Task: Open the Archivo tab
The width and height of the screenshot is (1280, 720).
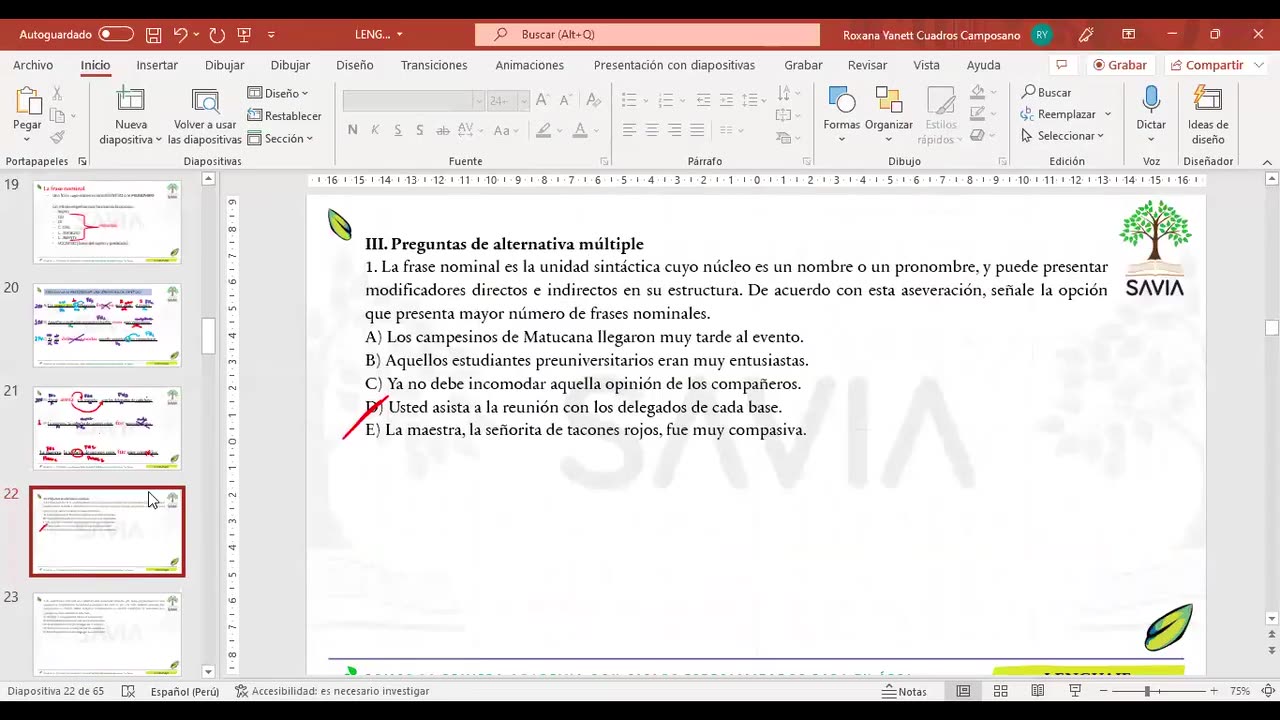Action: click(33, 65)
